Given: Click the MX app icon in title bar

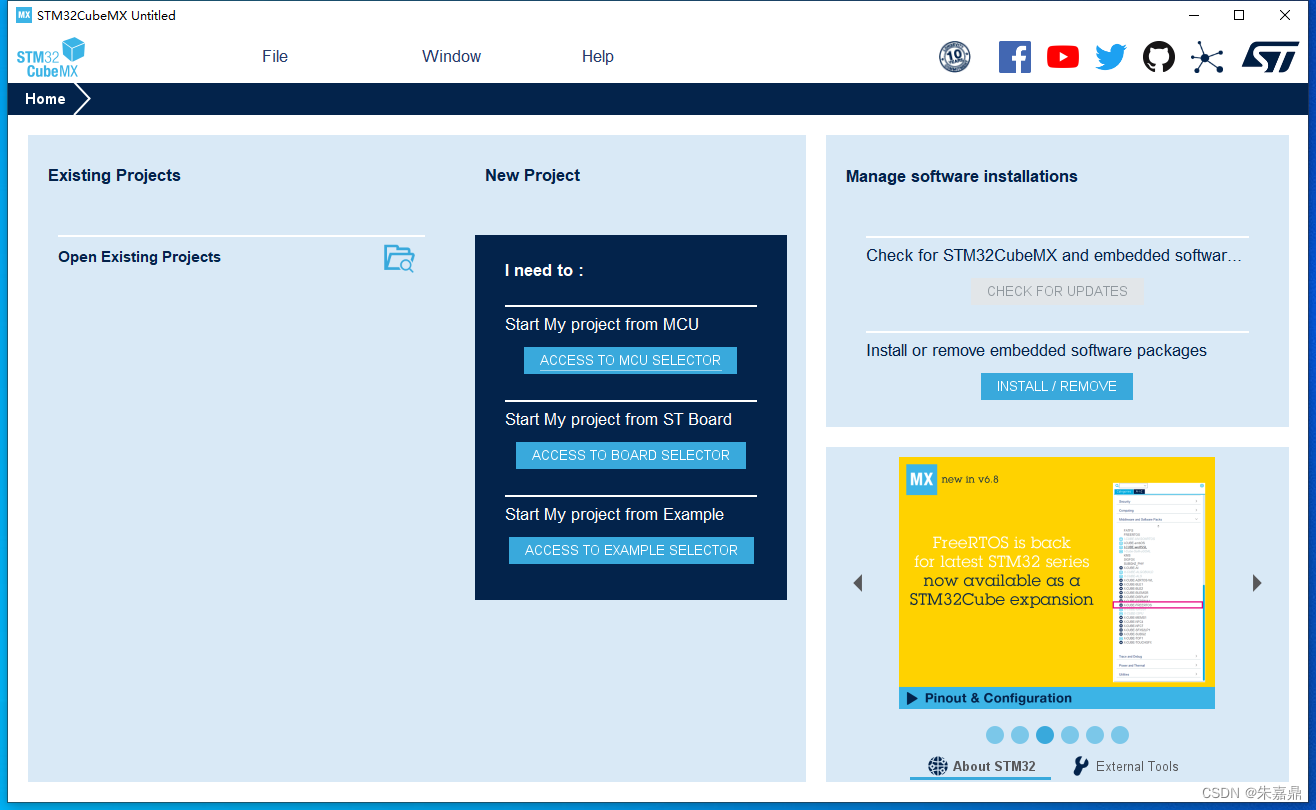Looking at the screenshot, I should 24,15.
